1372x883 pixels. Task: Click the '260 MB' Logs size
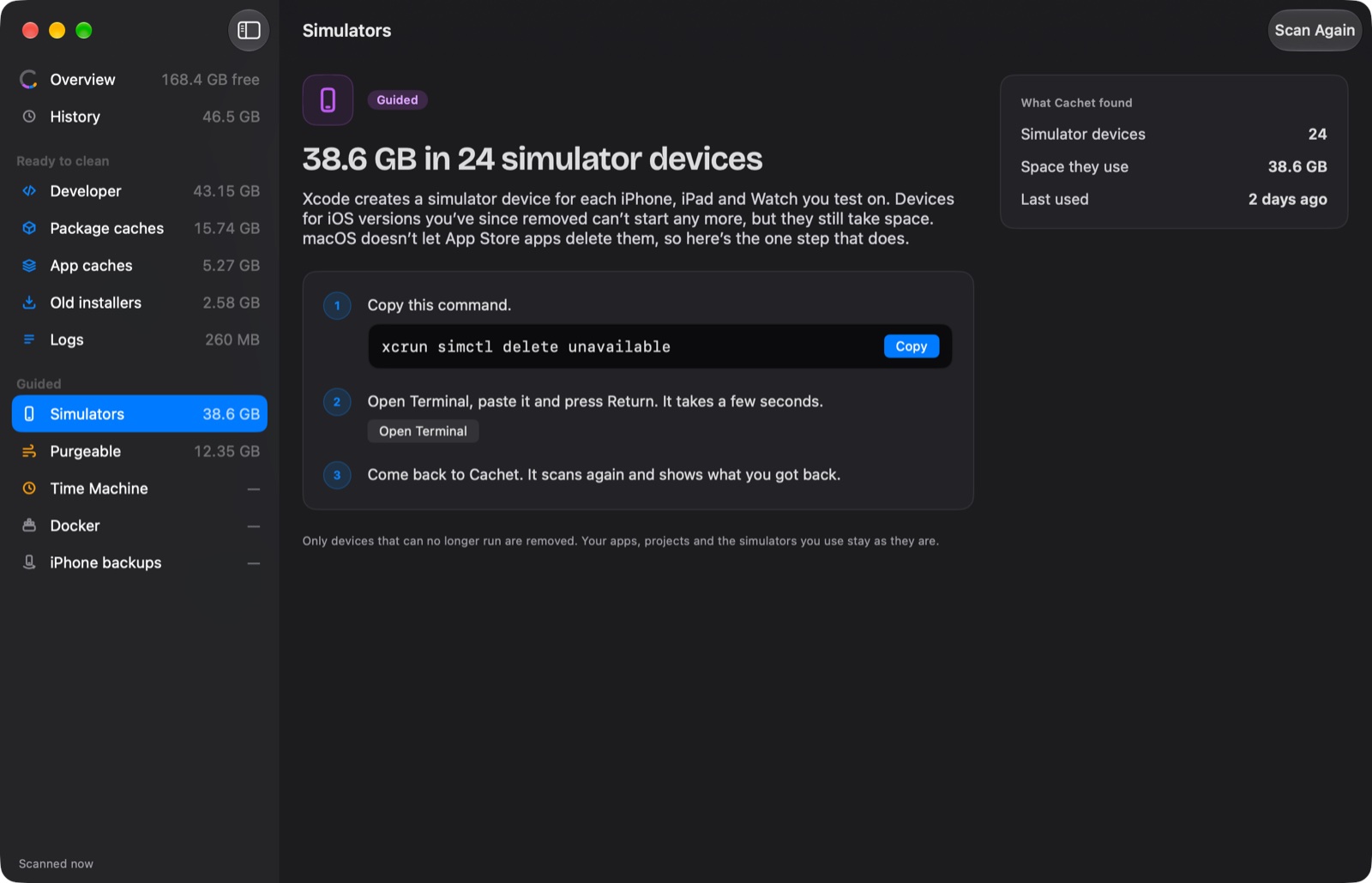[232, 339]
